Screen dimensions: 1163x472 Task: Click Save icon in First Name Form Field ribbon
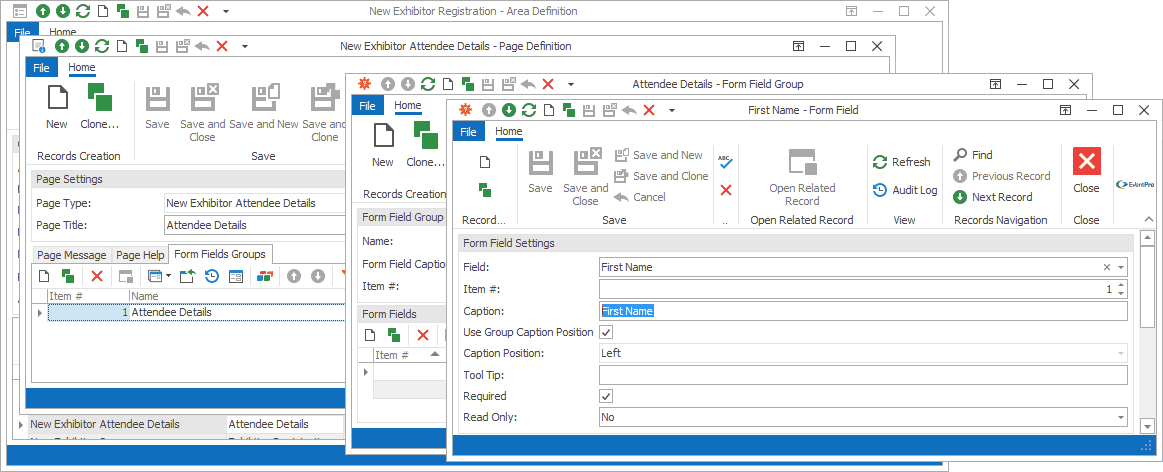(x=540, y=162)
